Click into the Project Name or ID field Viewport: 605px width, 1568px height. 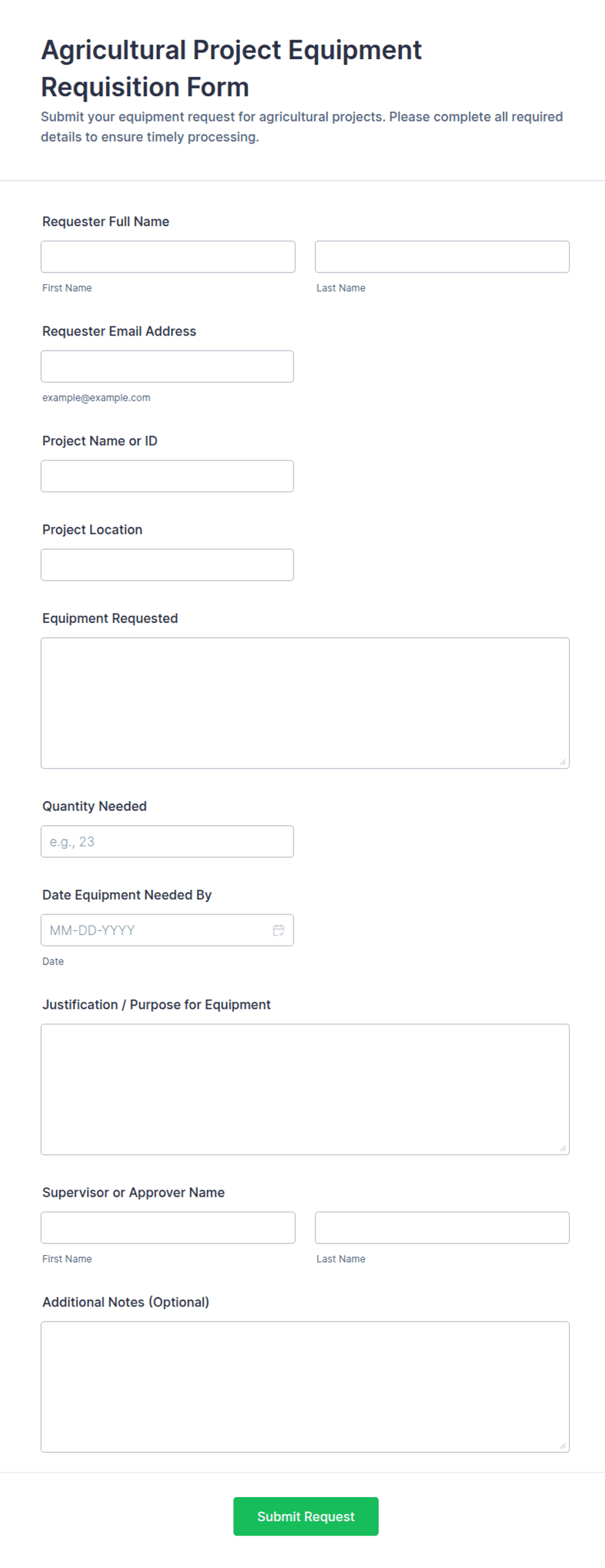(167, 476)
